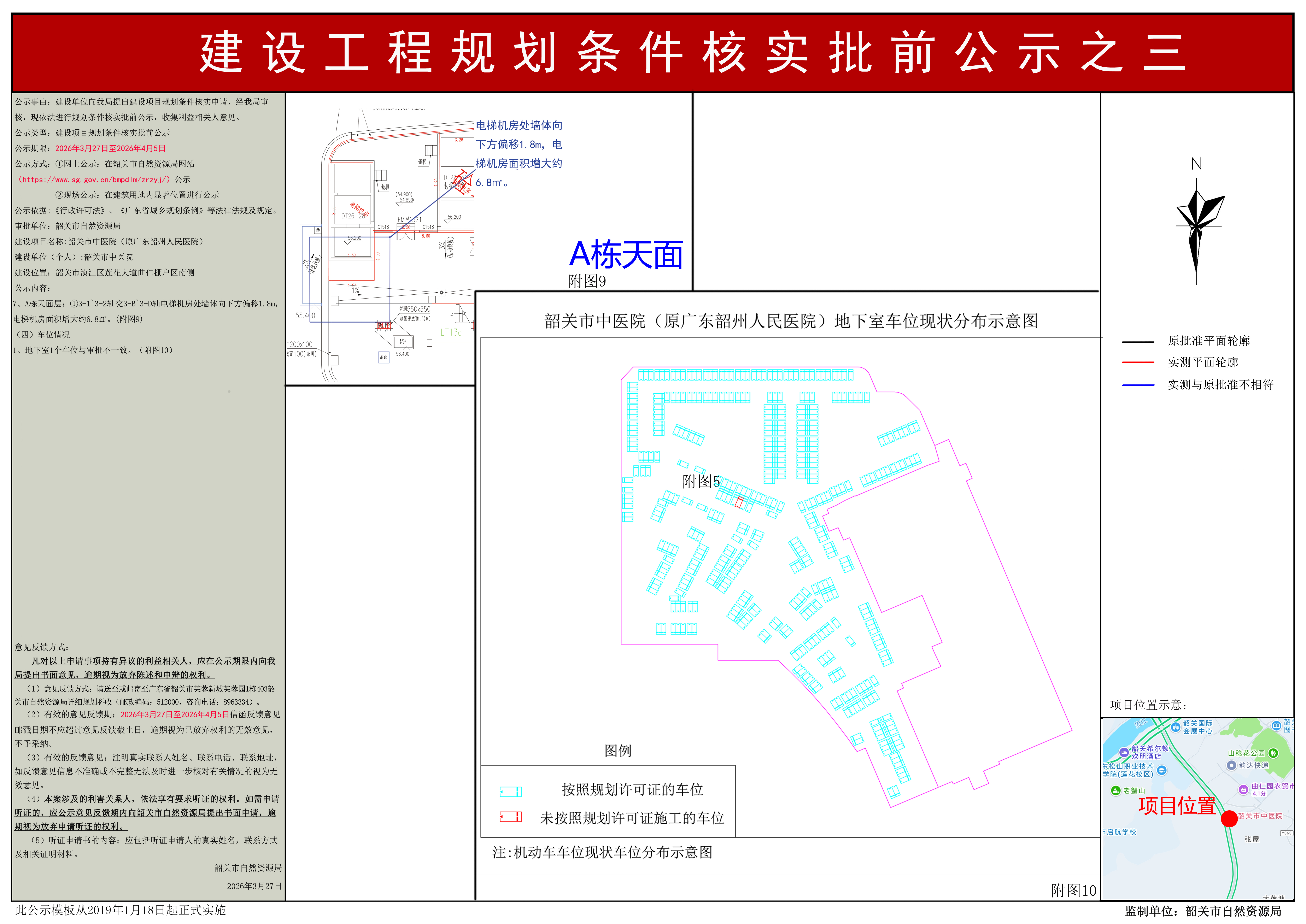Click the blue 'A栋天面' label

[x=626, y=254]
